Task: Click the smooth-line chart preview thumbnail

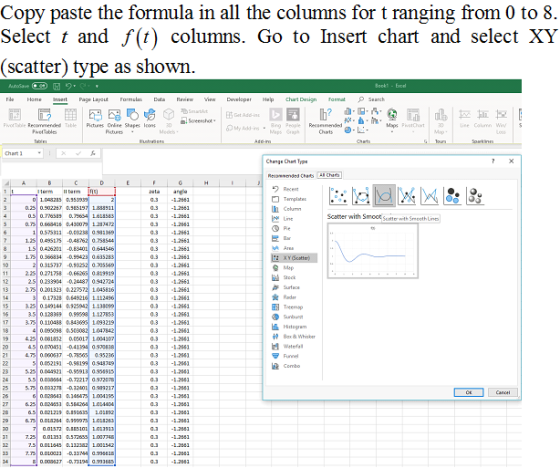Action: tap(372, 251)
